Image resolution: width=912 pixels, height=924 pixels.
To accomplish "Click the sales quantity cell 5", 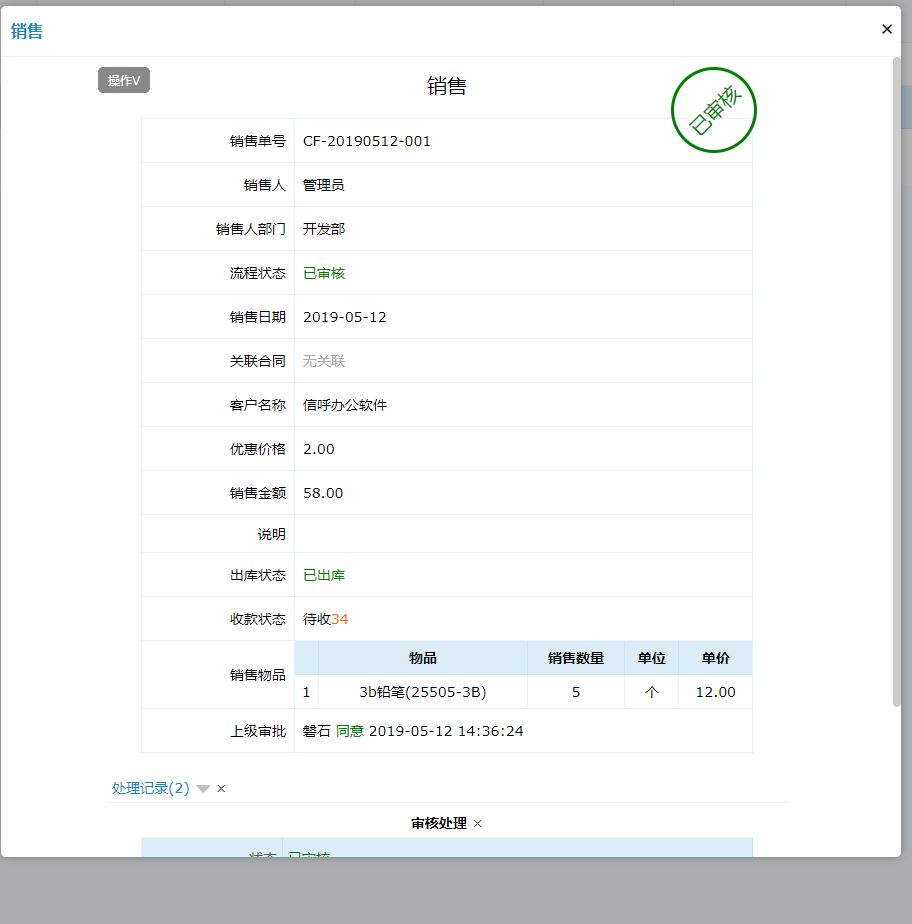I will pyautogui.click(x=576, y=692).
